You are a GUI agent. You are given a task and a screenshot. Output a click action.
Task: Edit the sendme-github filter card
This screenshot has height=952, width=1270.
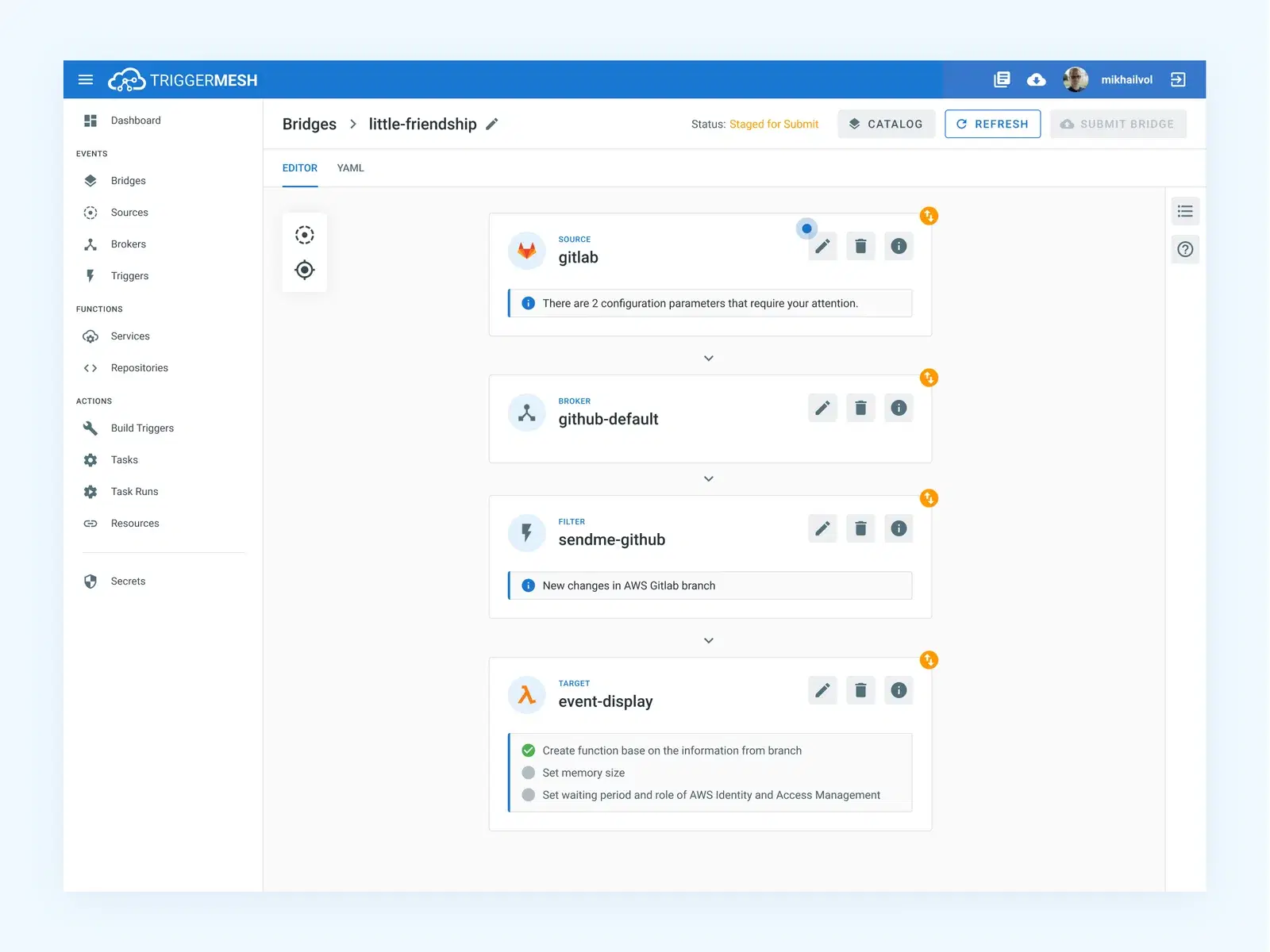(x=823, y=528)
